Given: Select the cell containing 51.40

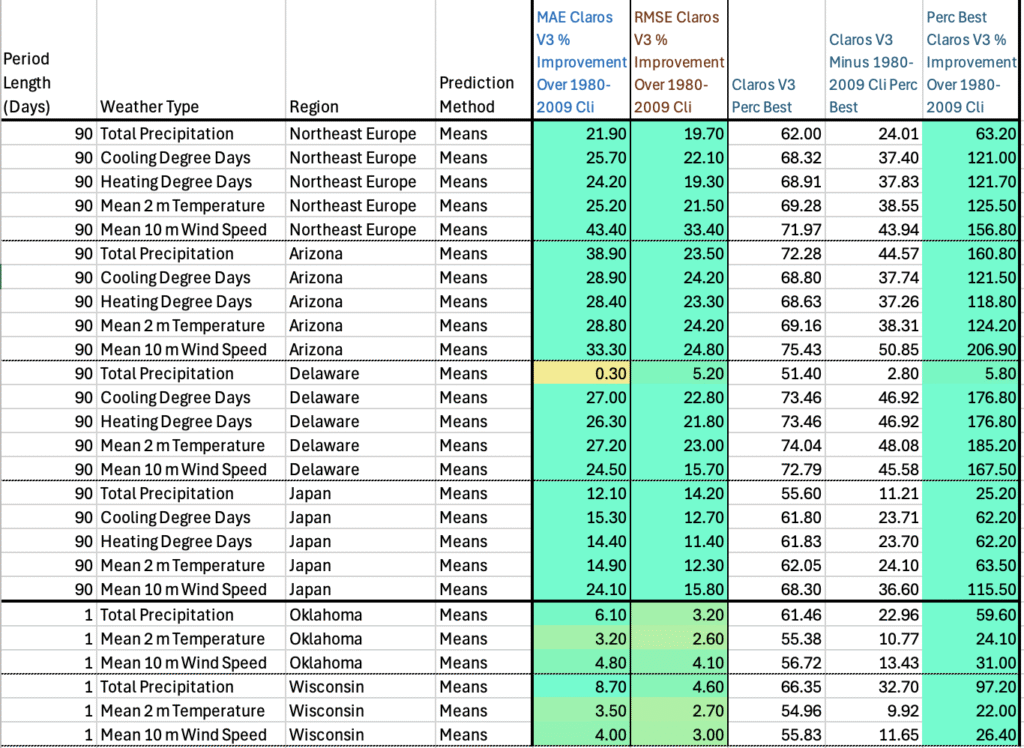Looking at the screenshot, I should (776, 374).
